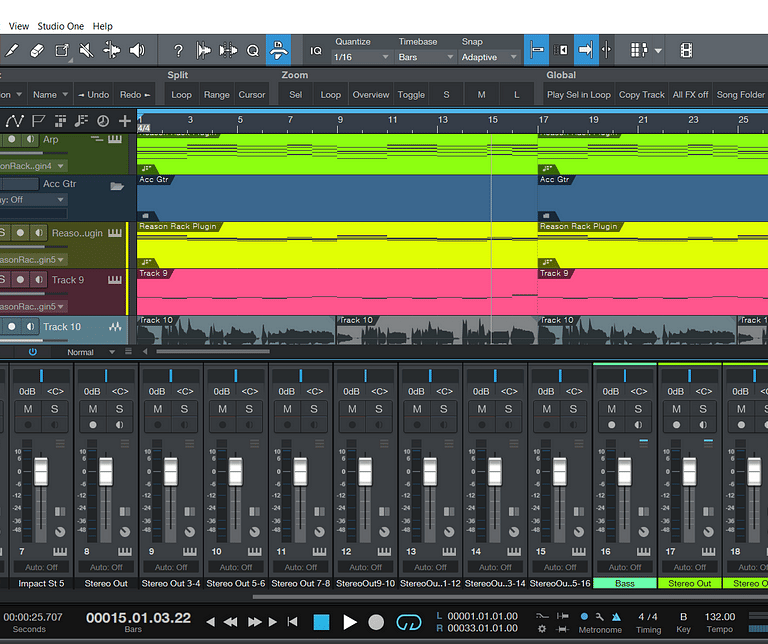Select the Eraser tool in the toolbar
This screenshot has width=768, height=644.
point(38,50)
